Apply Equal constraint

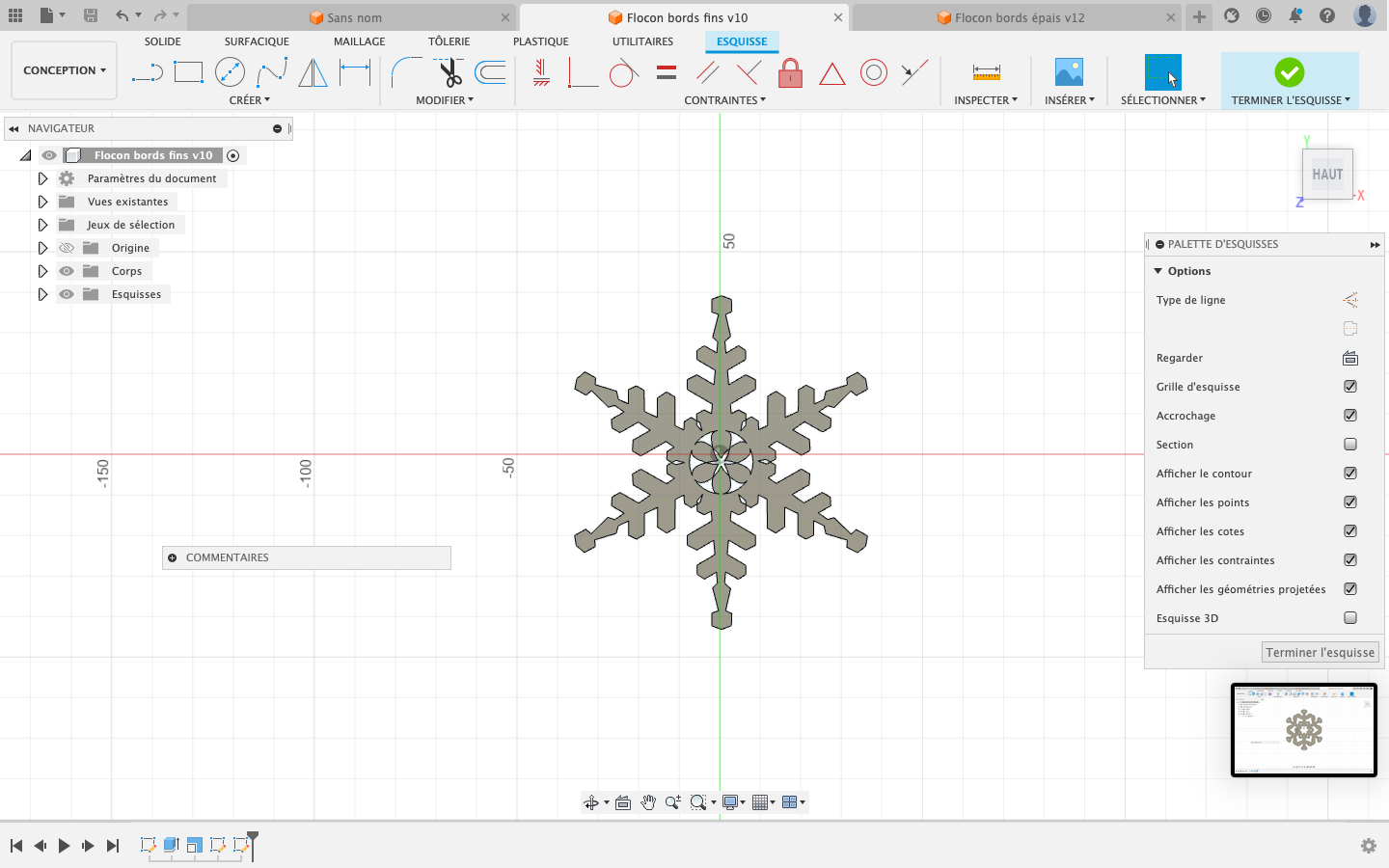coord(666,72)
